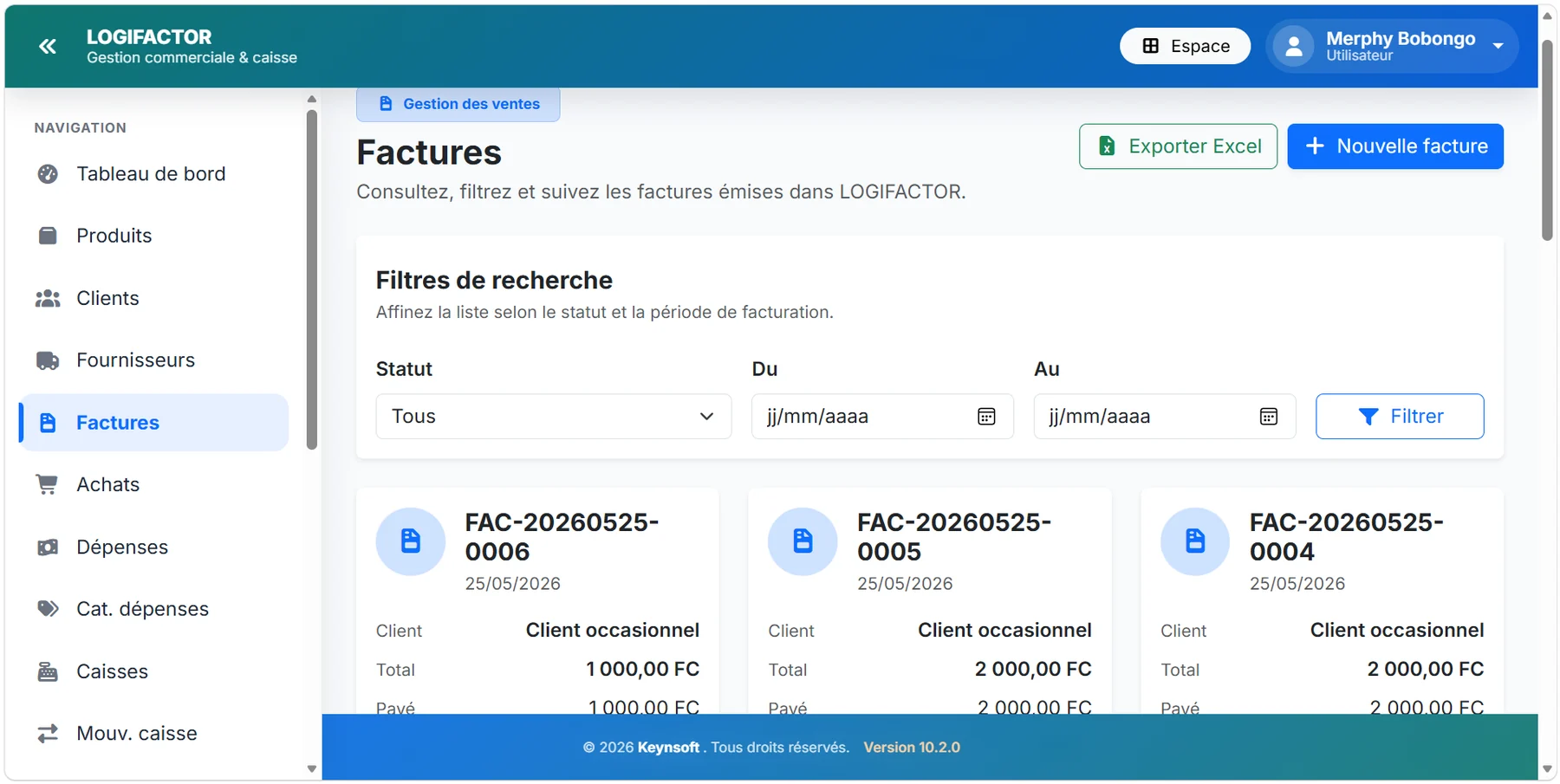Expand the Merphy Bobongo user menu arrow
Viewport: 1560px width, 784px height.
(x=1498, y=46)
